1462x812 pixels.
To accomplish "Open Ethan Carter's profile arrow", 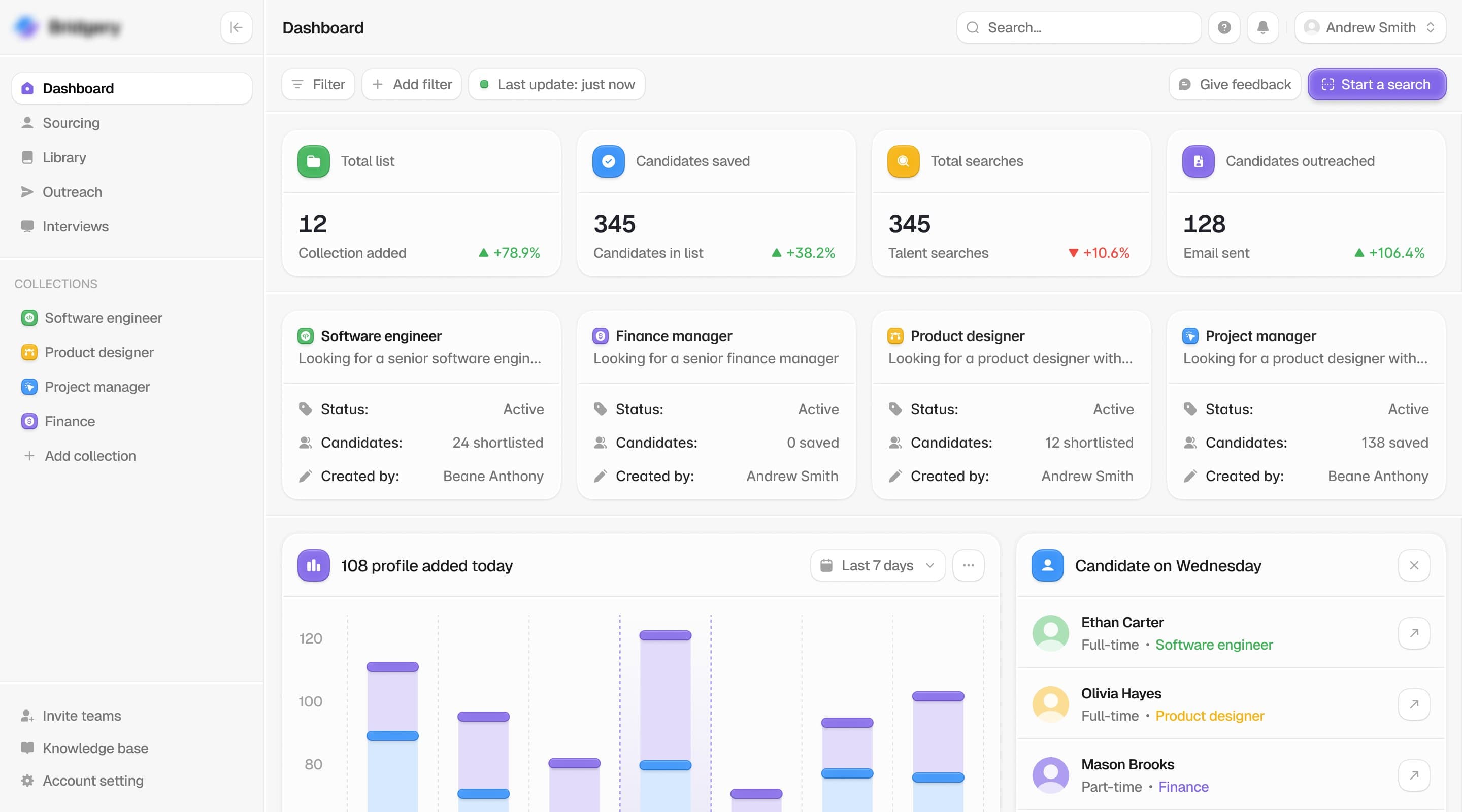I will click(x=1414, y=633).
